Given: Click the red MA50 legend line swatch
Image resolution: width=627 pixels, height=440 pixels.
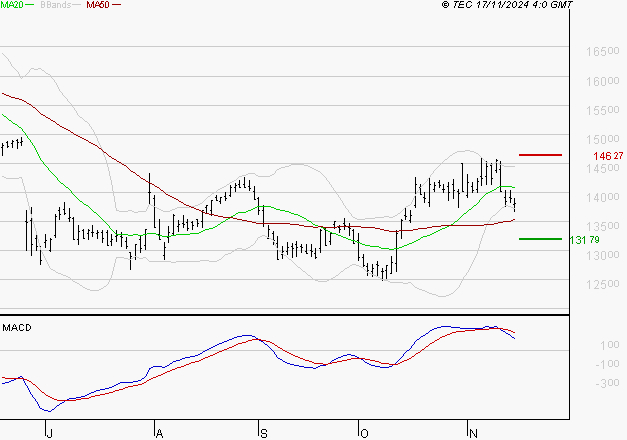Looking at the screenshot, I should pos(117,6).
